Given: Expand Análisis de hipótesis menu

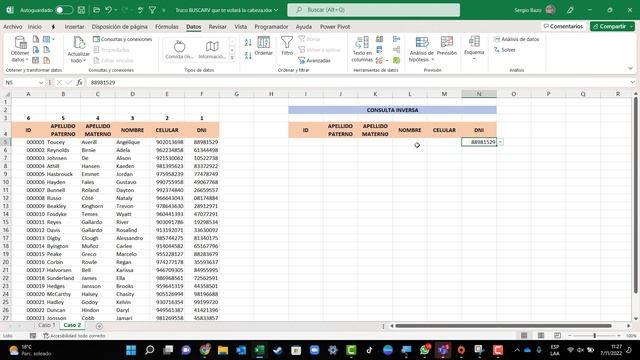Looking at the screenshot, I should [x=421, y=49].
